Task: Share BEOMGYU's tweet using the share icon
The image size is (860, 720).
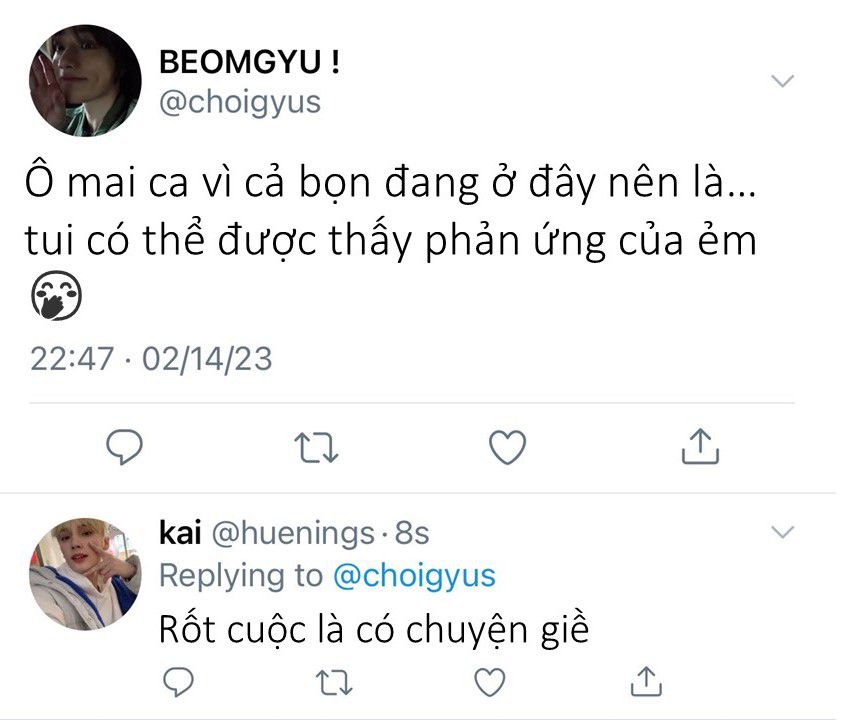Action: point(700,446)
